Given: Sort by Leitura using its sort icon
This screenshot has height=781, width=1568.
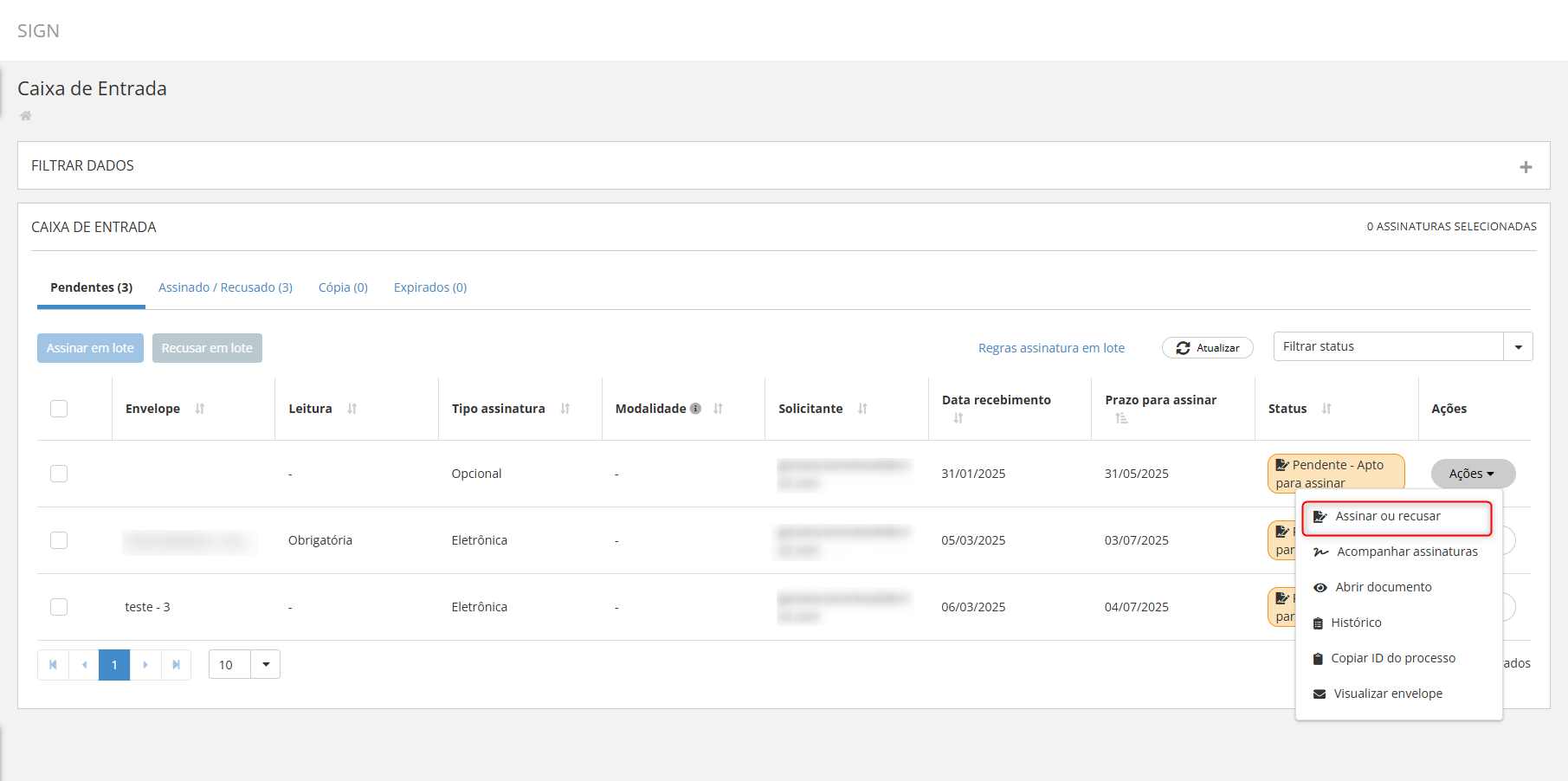Looking at the screenshot, I should pos(352,409).
